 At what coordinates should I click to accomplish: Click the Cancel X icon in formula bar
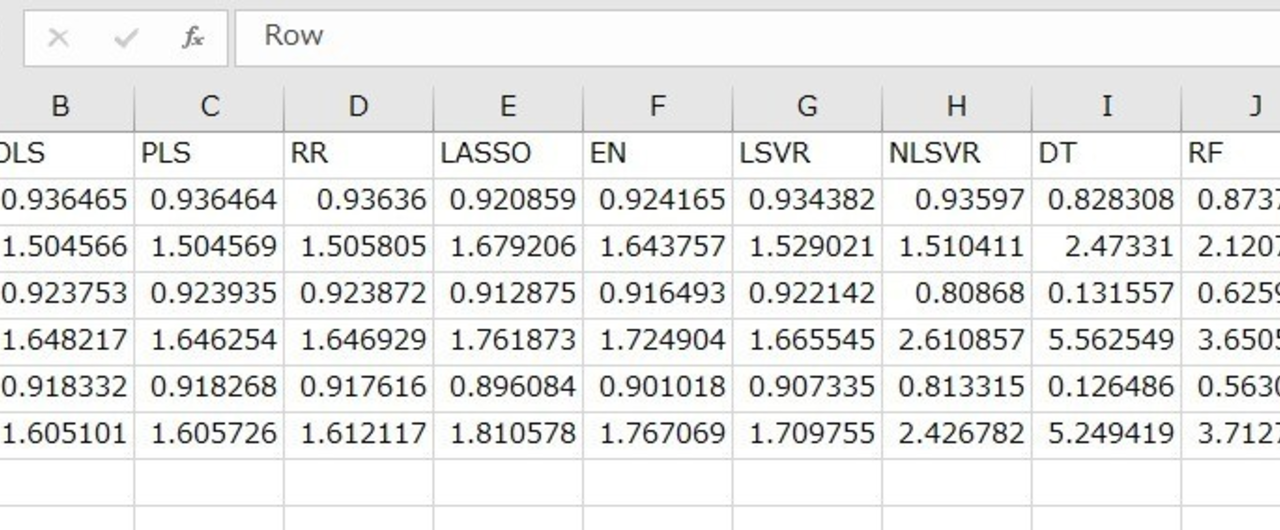tap(58, 38)
